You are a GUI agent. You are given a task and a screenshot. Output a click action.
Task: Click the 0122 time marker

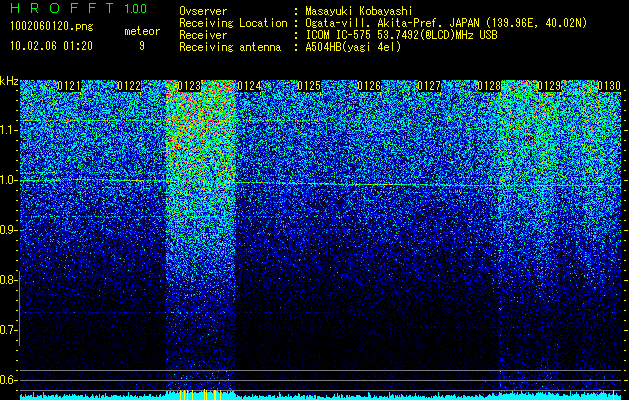click(129, 86)
